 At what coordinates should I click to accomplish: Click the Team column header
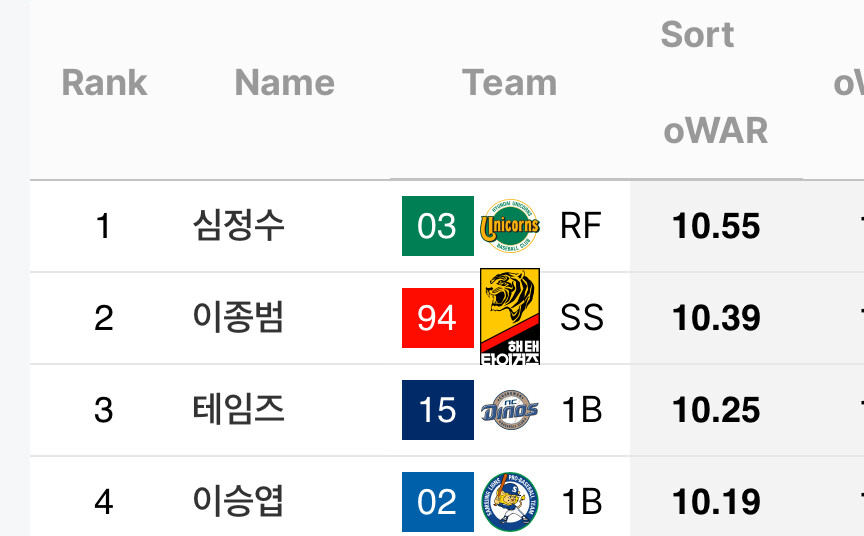point(510,83)
